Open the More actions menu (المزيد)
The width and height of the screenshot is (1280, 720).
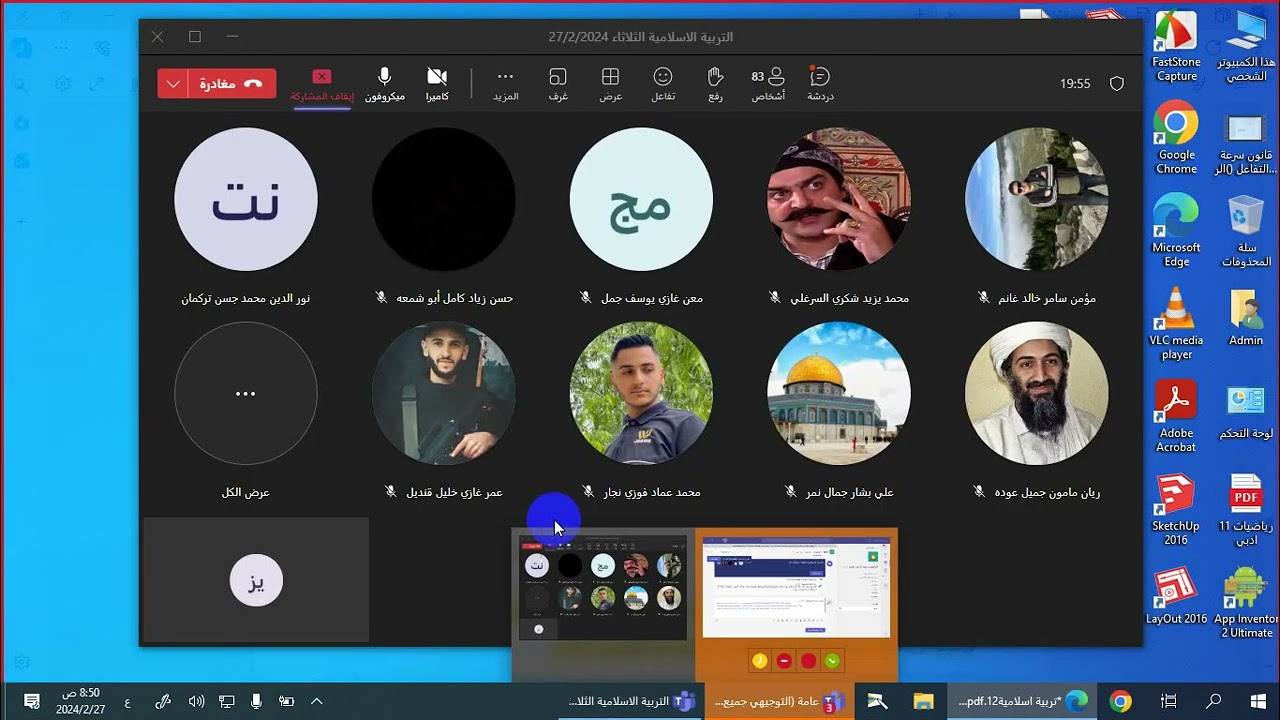click(505, 84)
